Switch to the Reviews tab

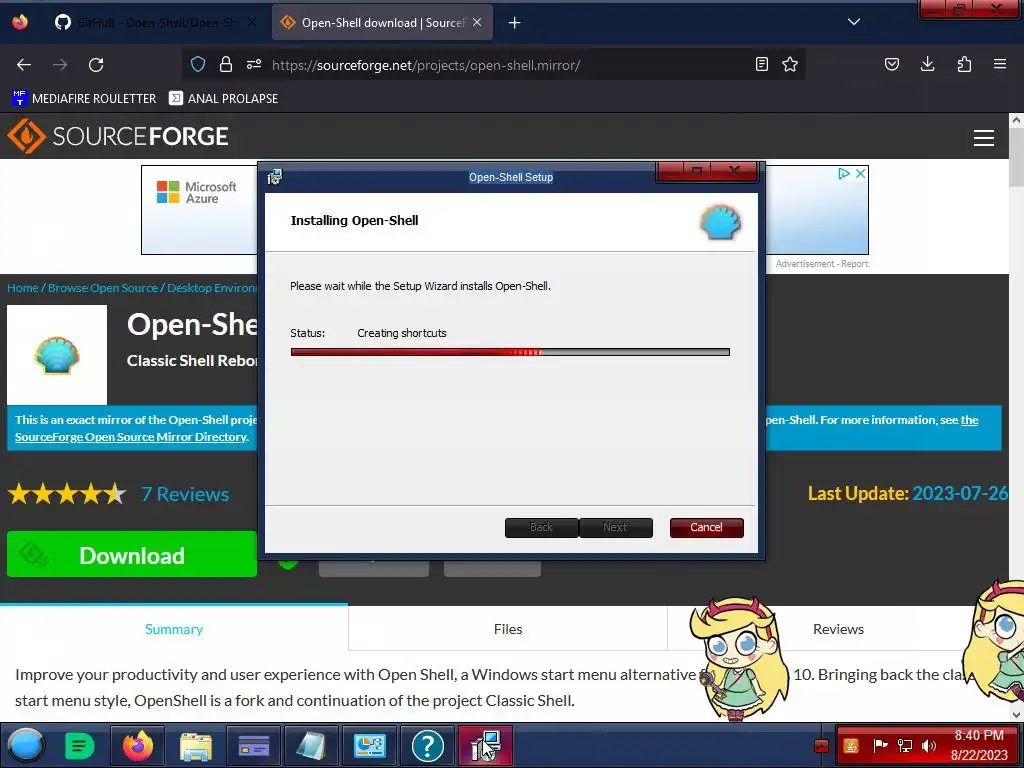pyautogui.click(x=838, y=629)
